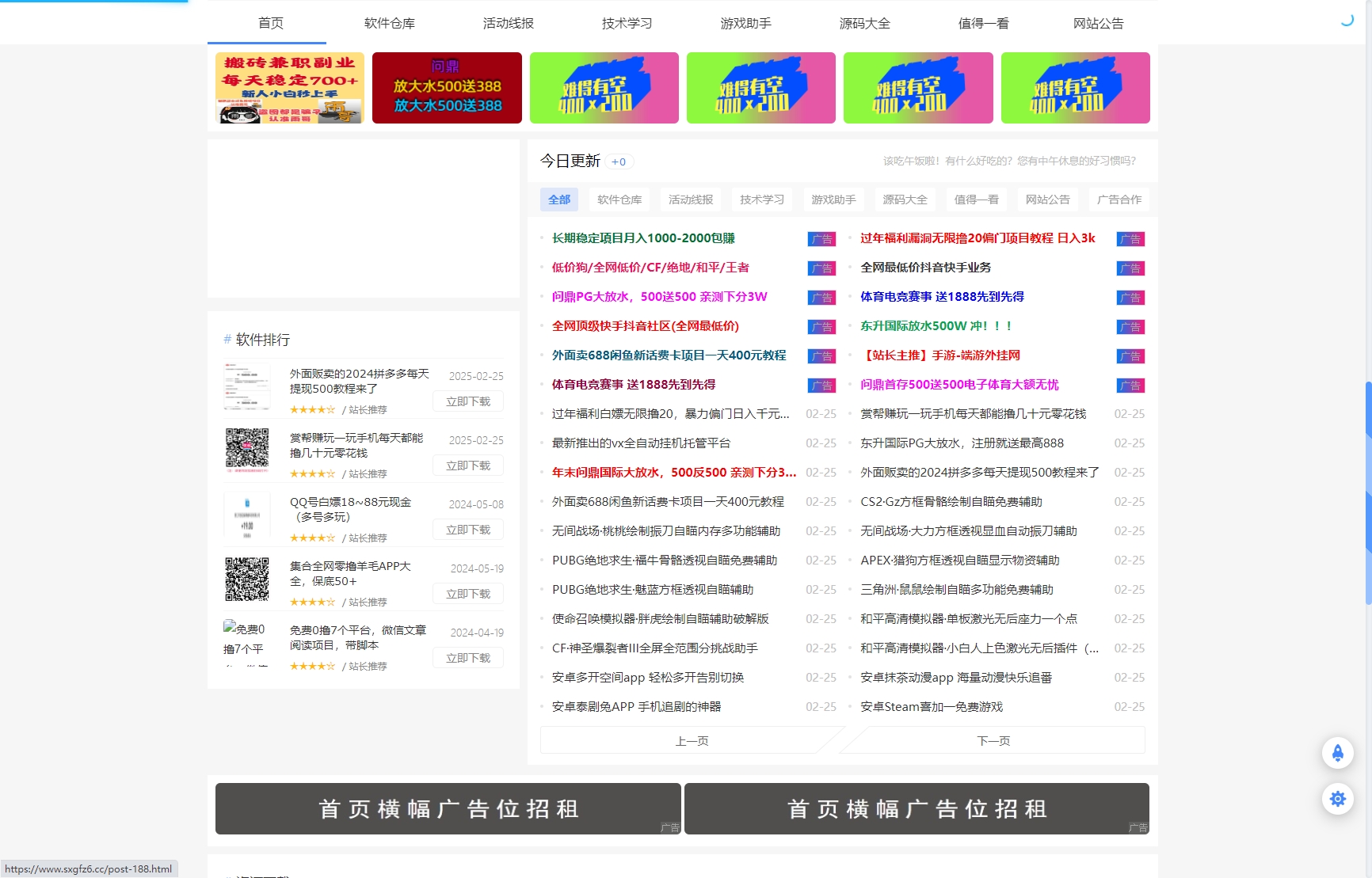Open 活动线报 in top navigation

pos(509,23)
